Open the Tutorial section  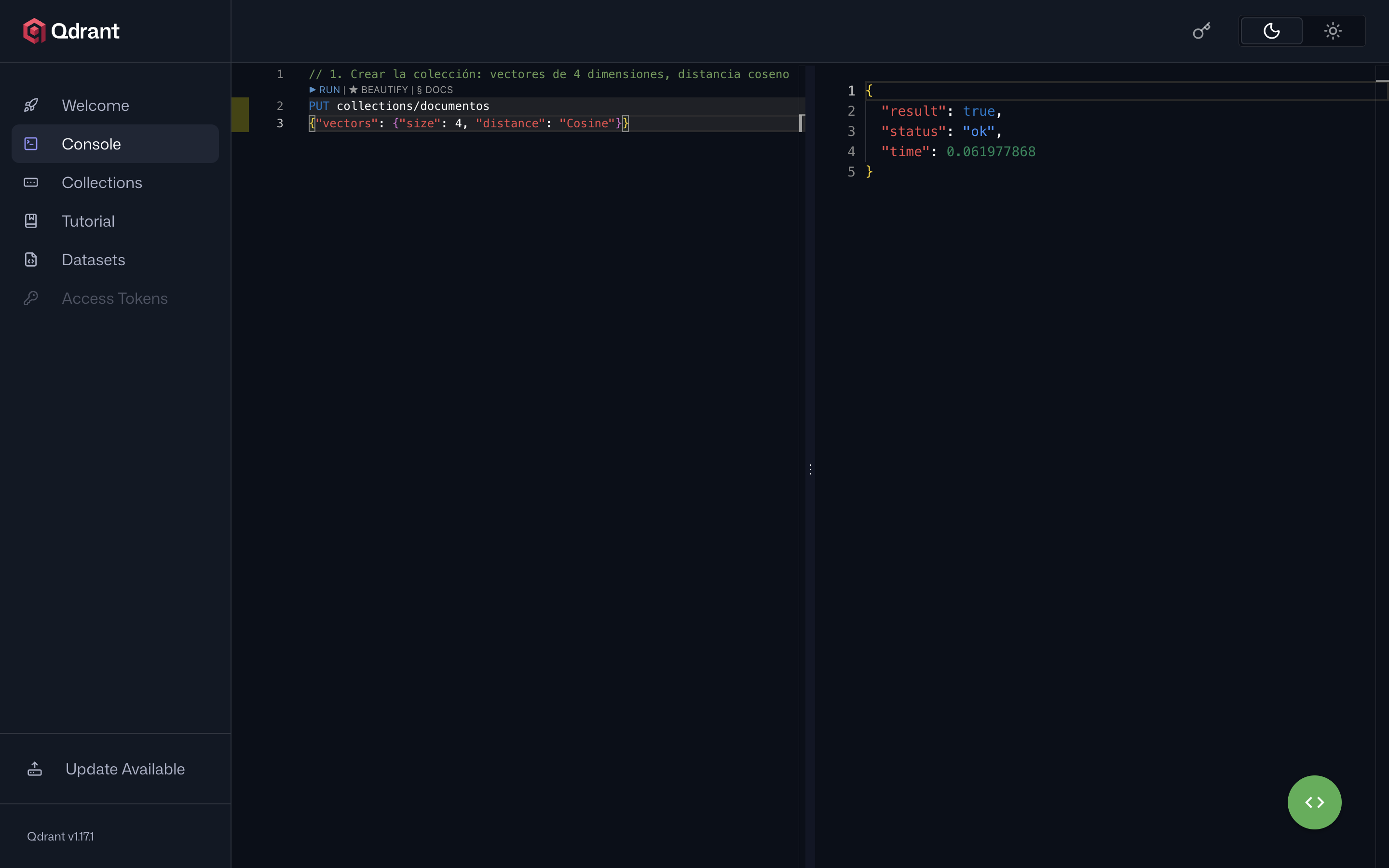(115, 221)
